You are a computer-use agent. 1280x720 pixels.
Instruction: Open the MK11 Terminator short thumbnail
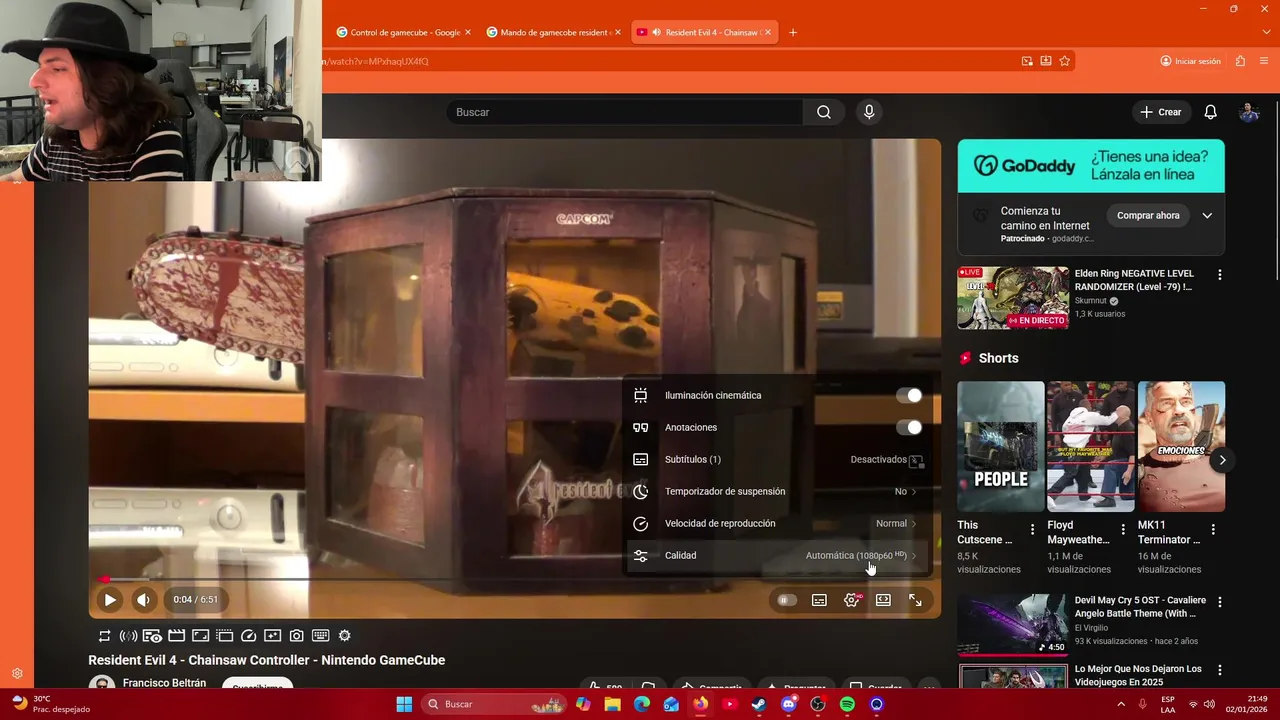tap(1181, 446)
